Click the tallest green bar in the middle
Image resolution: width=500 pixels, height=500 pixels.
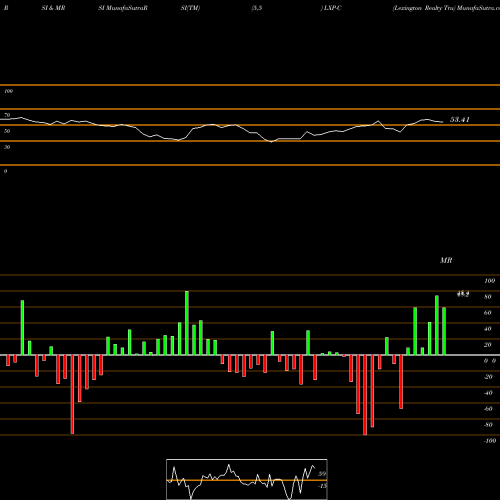point(187,323)
